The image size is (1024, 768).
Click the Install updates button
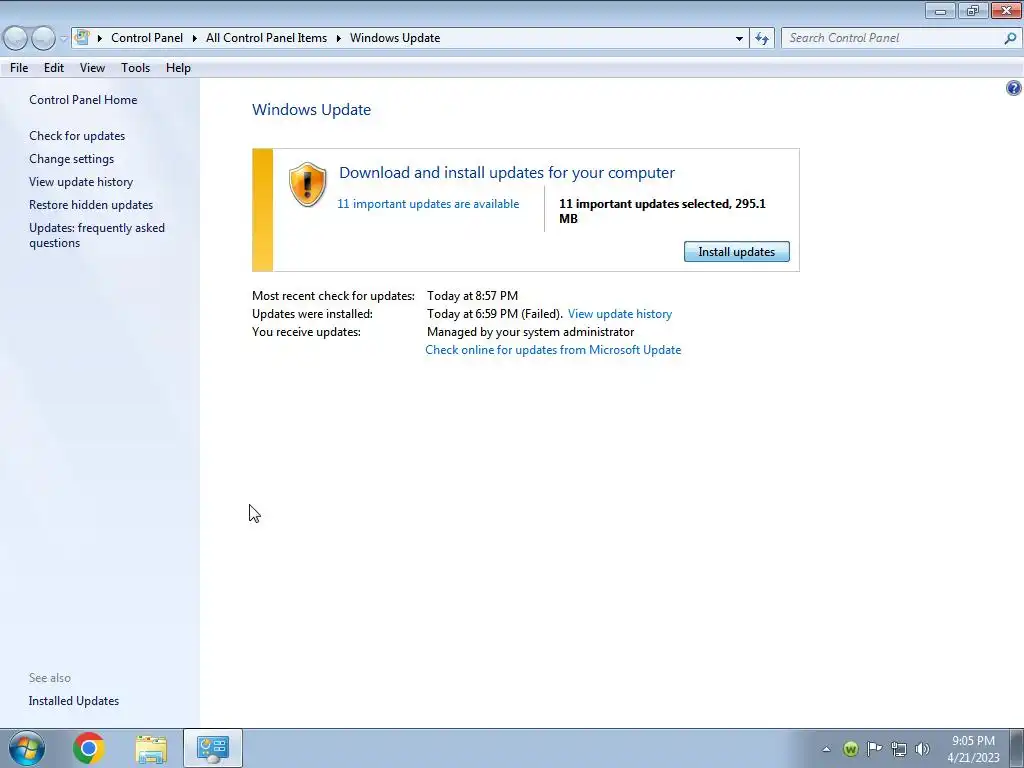point(737,251)
